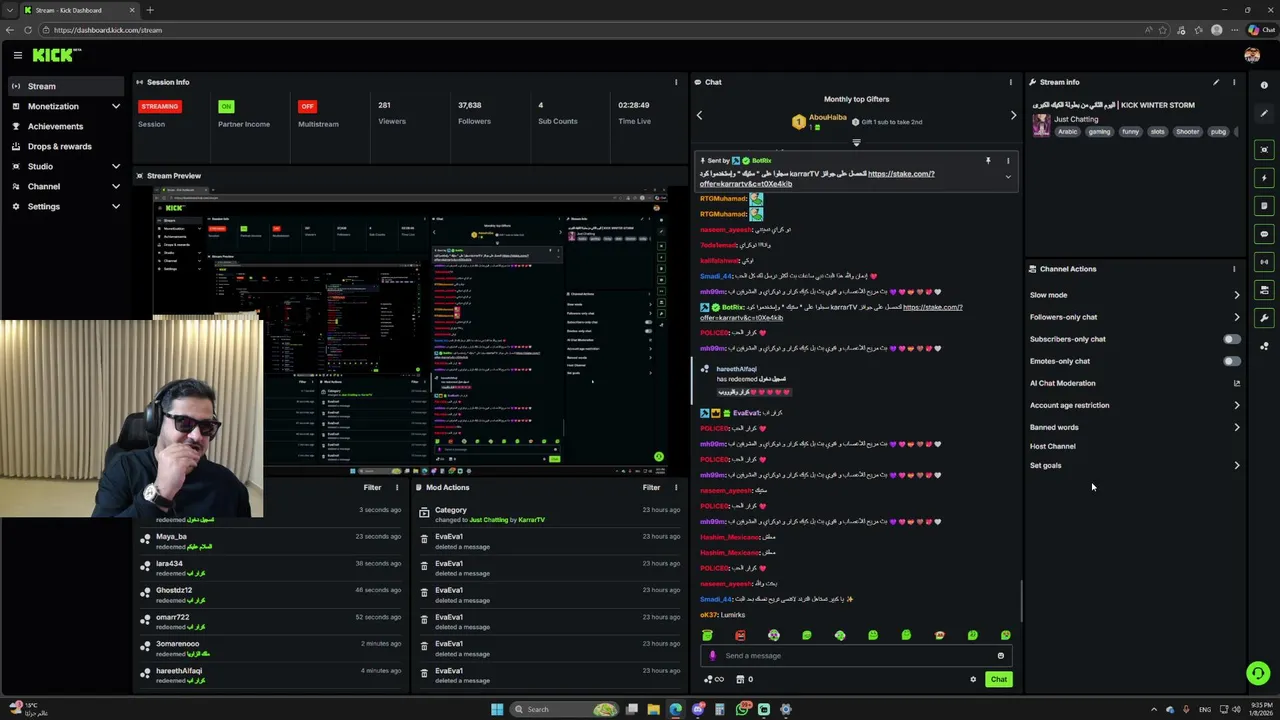
Task: Click Host Channel action
Action: 1053,446
